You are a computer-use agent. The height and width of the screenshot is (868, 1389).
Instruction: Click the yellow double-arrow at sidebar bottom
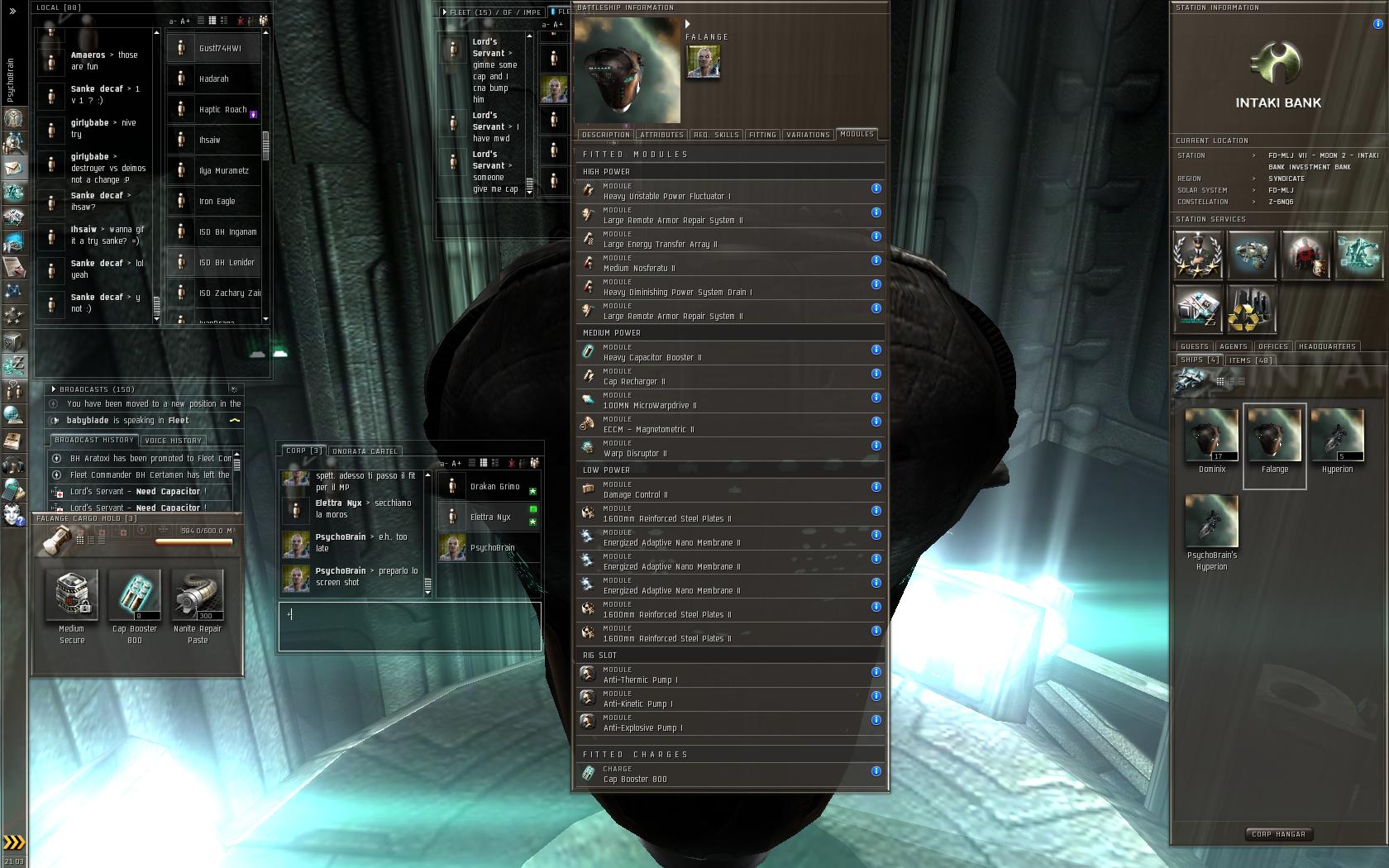(14, 843)
